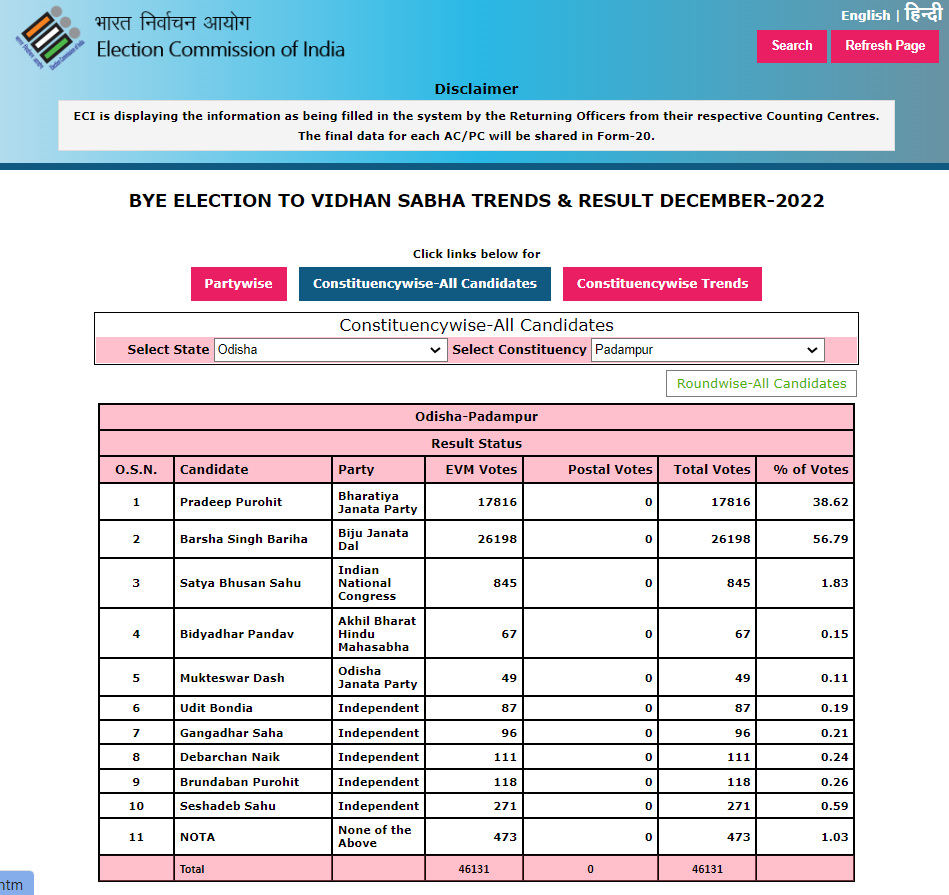Select candidate name Seshadeb Sahu
949x895 pixels.
[x=228, y=806]
